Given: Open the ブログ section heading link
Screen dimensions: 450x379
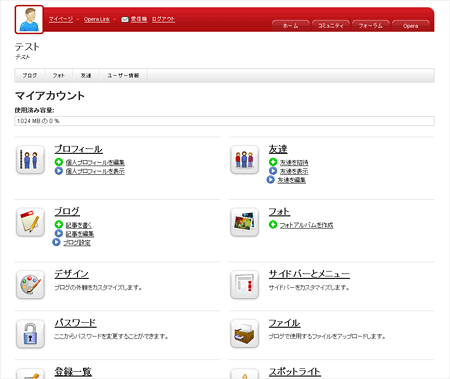Looking at the screenshot, I should (x=67, y=211).
